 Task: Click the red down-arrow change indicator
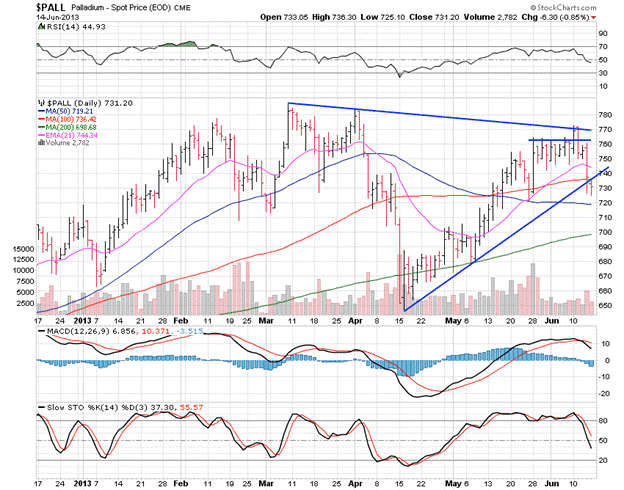point(597,17)
